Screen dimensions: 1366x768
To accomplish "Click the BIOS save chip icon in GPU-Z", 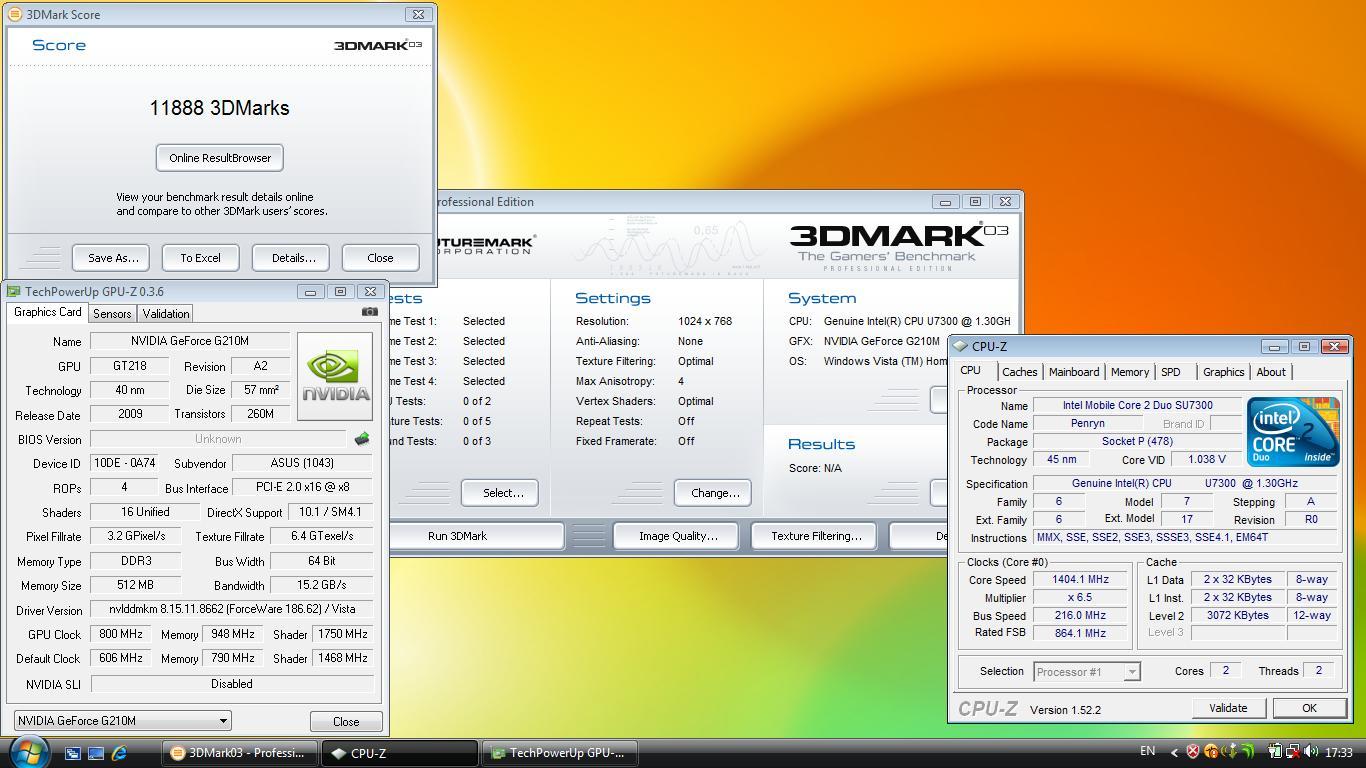I will pyautogui.click(x=362, y=439).
